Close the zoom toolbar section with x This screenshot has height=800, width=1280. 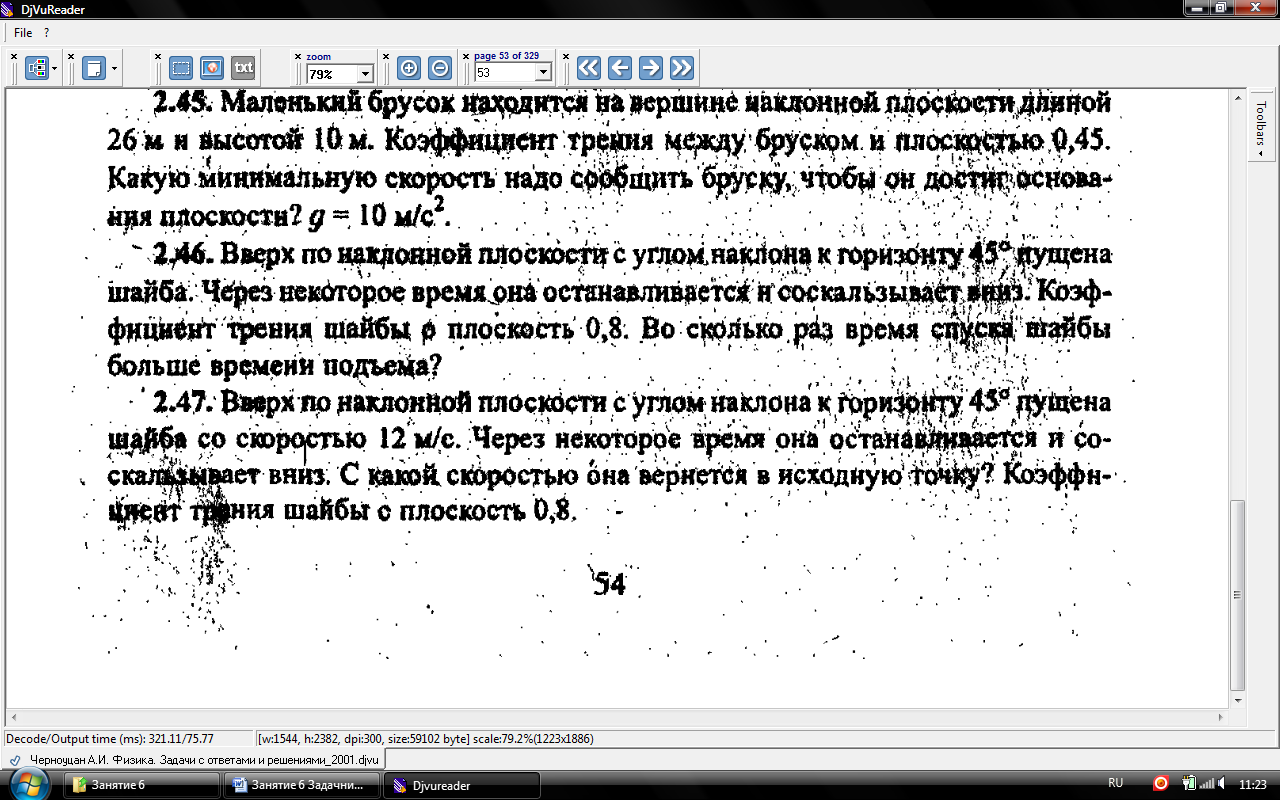(298, 57)
